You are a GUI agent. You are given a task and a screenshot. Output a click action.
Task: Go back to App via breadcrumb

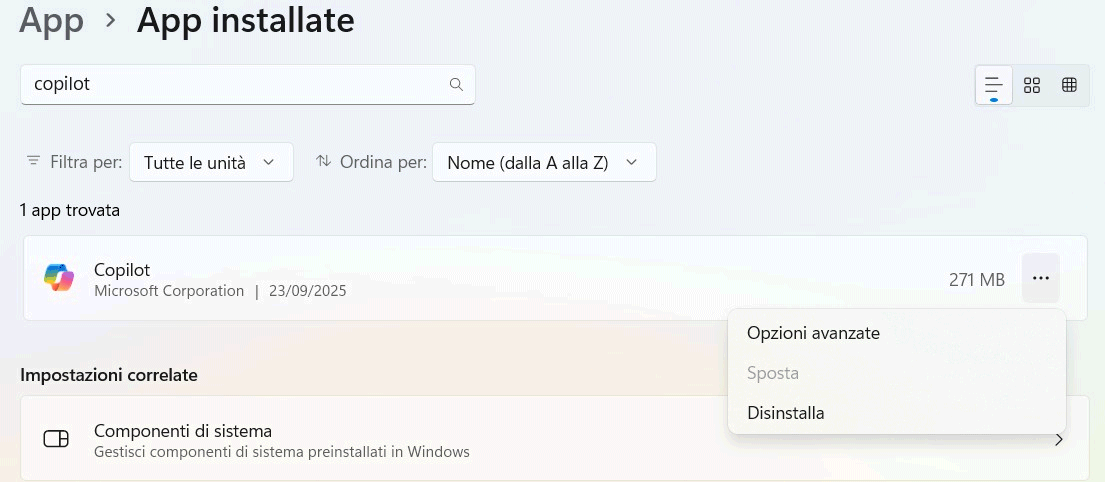pos(51,20)
